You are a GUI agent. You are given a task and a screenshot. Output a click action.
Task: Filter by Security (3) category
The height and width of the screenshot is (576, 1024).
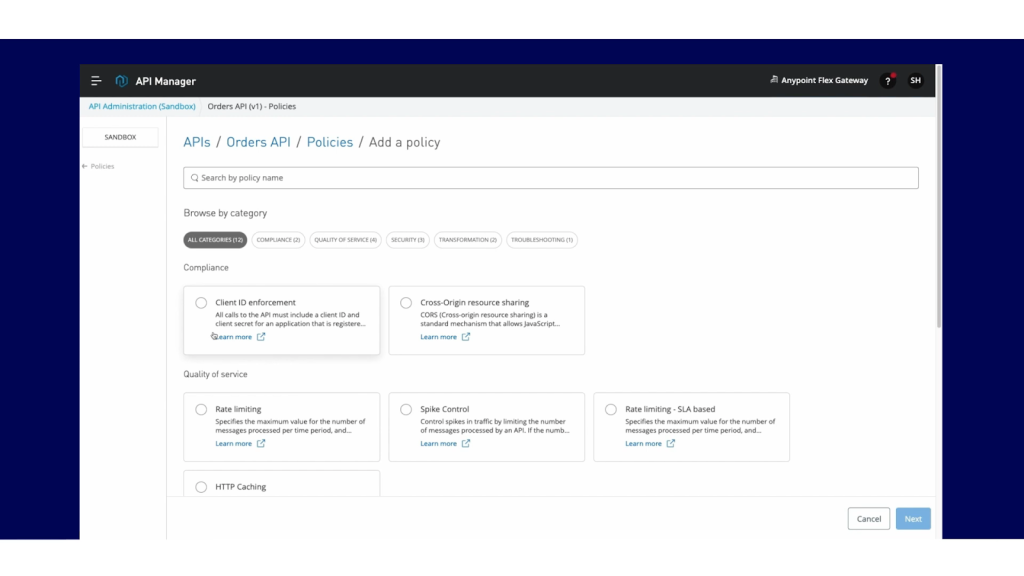coord(408,240)
